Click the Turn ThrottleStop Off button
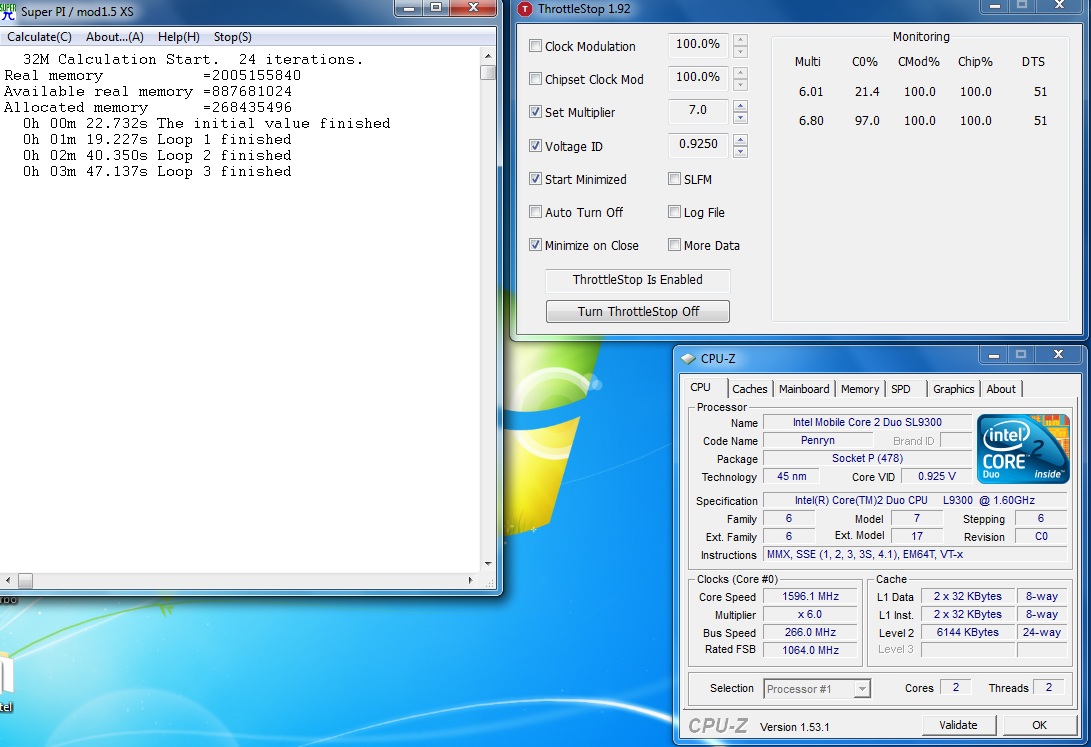Viewport: 1091px width, 747px height. coord(637,311)
